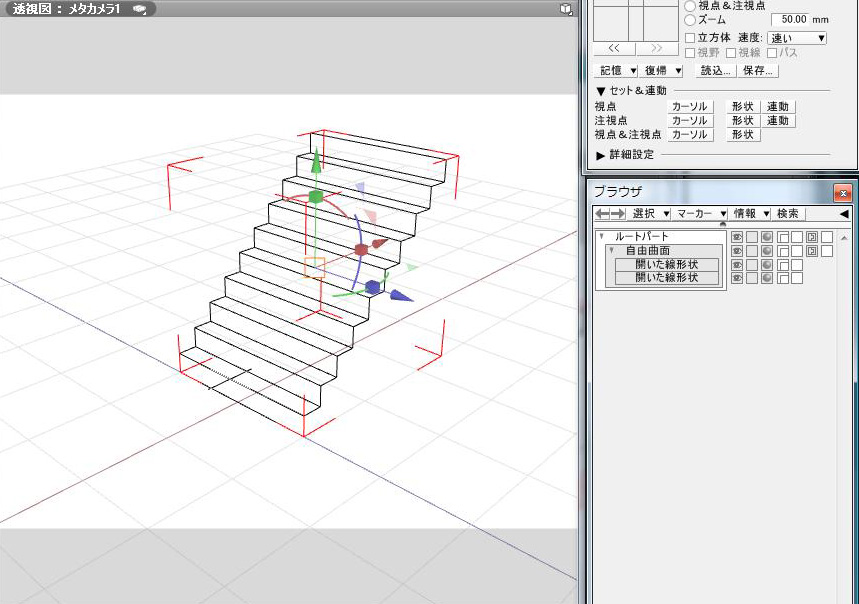This screenshot has width=859, height=604.
Task: Collapse the 自由曲面 tree node
Action: click(612, 250)
